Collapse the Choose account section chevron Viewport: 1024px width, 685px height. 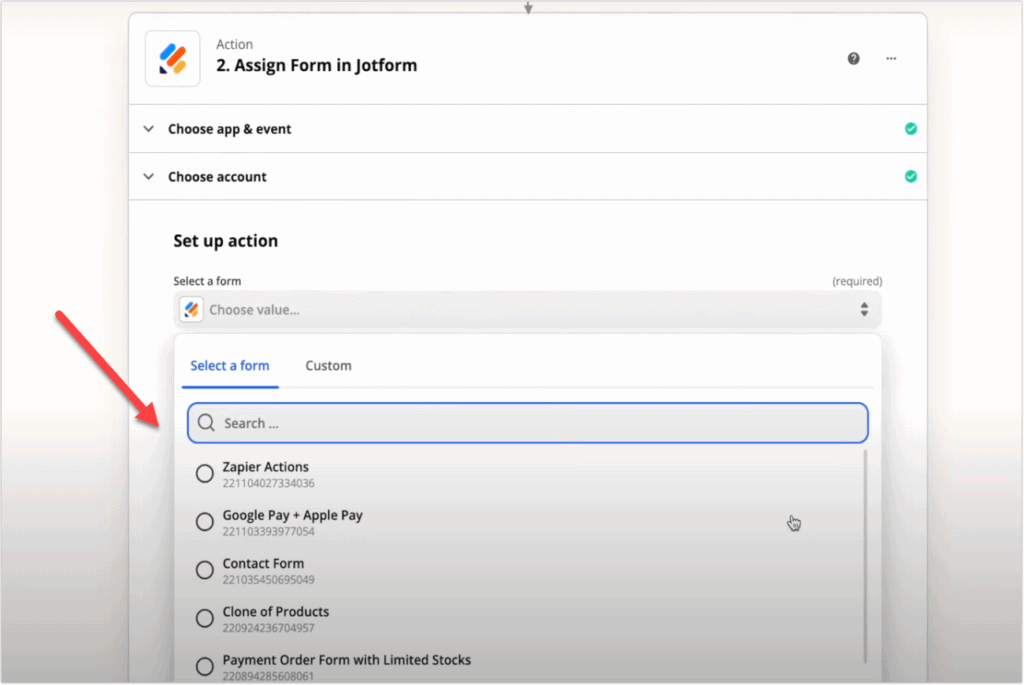(149, 176)
